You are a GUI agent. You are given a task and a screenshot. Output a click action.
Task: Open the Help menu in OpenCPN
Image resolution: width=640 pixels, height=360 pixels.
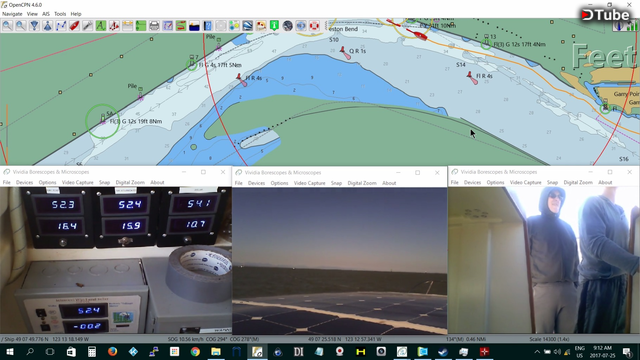[76, 14]
